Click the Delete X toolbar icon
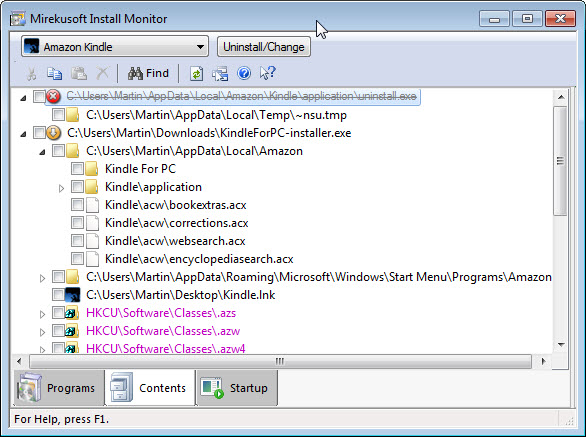586x437 pixels. pos(102,73)
